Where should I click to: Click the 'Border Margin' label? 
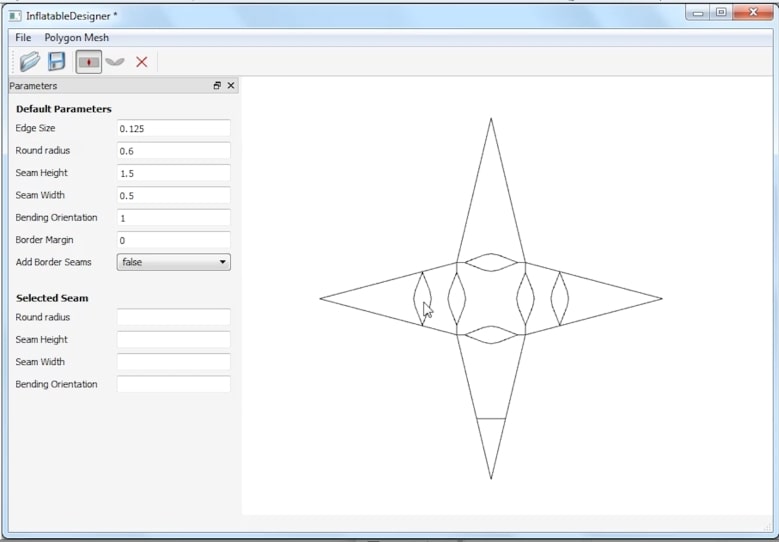[x=44, y=239]
